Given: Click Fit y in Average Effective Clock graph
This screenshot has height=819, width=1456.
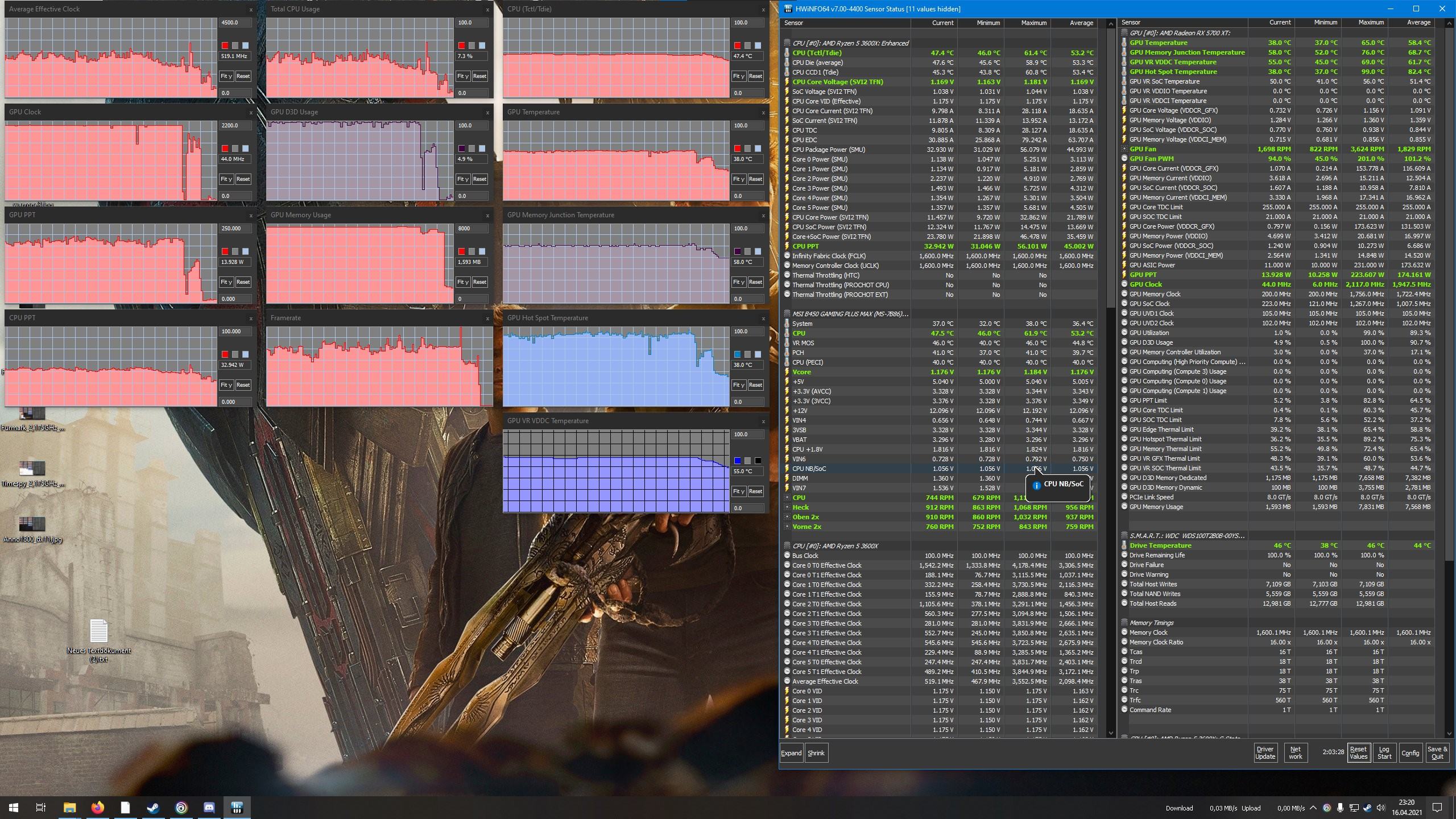Looking at the screenshot, I should [226, 76].
